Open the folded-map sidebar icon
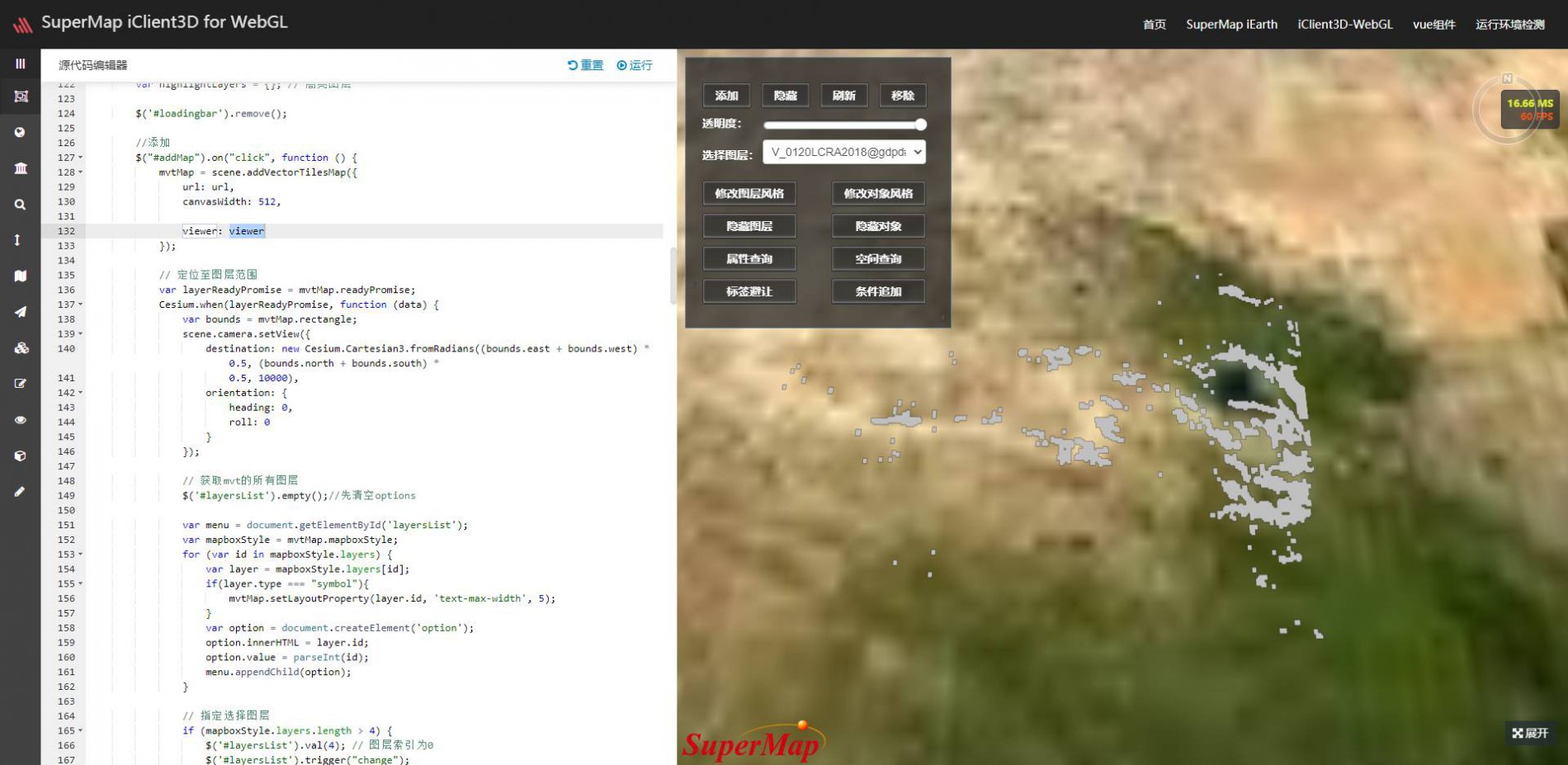This screenshot has width=1568, height=765. point(21,276)
